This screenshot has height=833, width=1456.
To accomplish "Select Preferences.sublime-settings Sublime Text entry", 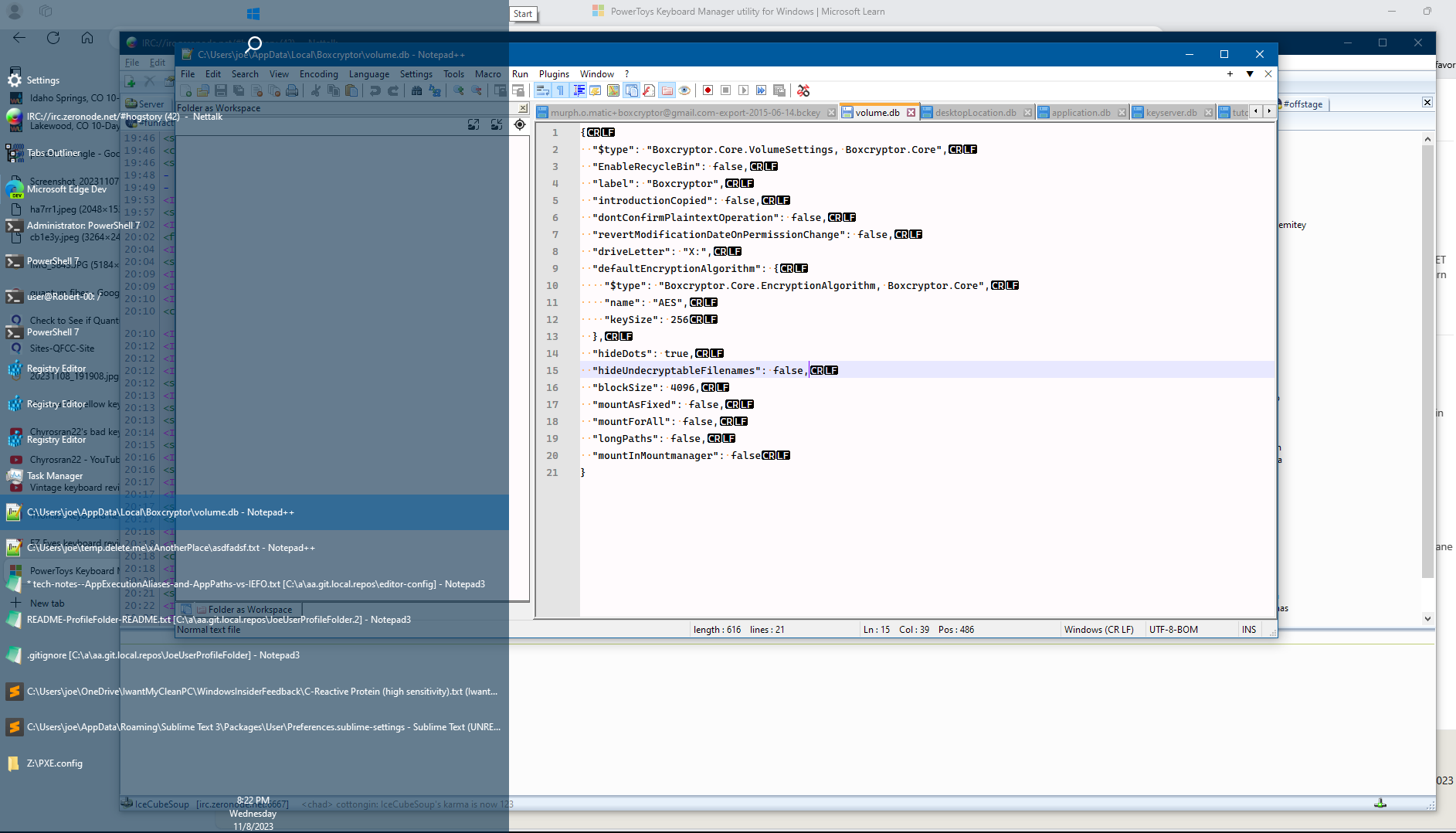I will 254,727.
